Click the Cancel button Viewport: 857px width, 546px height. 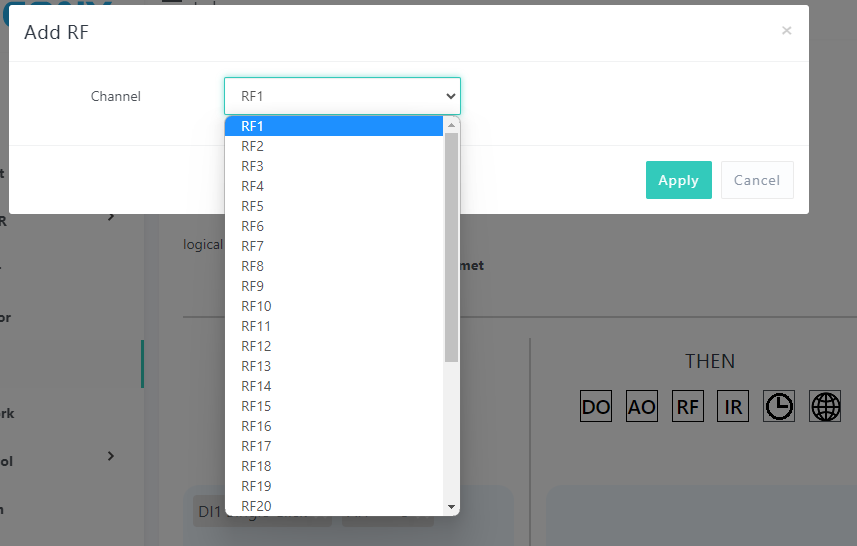click(756, 180)
